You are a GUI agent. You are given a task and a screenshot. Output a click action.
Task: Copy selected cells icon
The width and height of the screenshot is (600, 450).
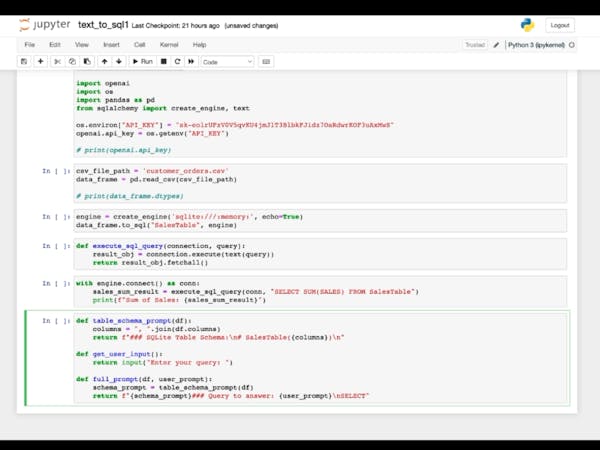click(72, 62)
